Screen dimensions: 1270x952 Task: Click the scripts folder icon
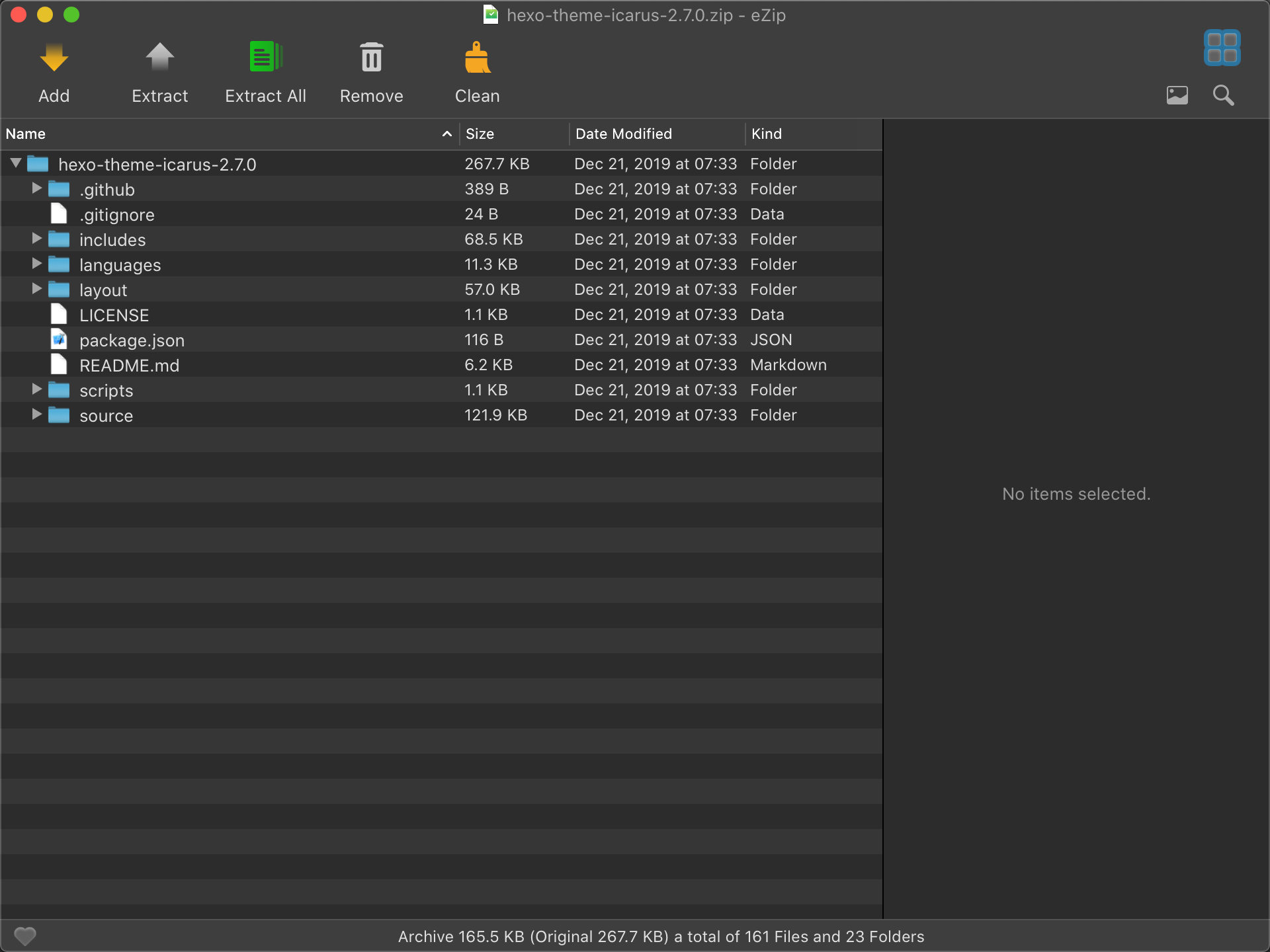coord(59,390)
